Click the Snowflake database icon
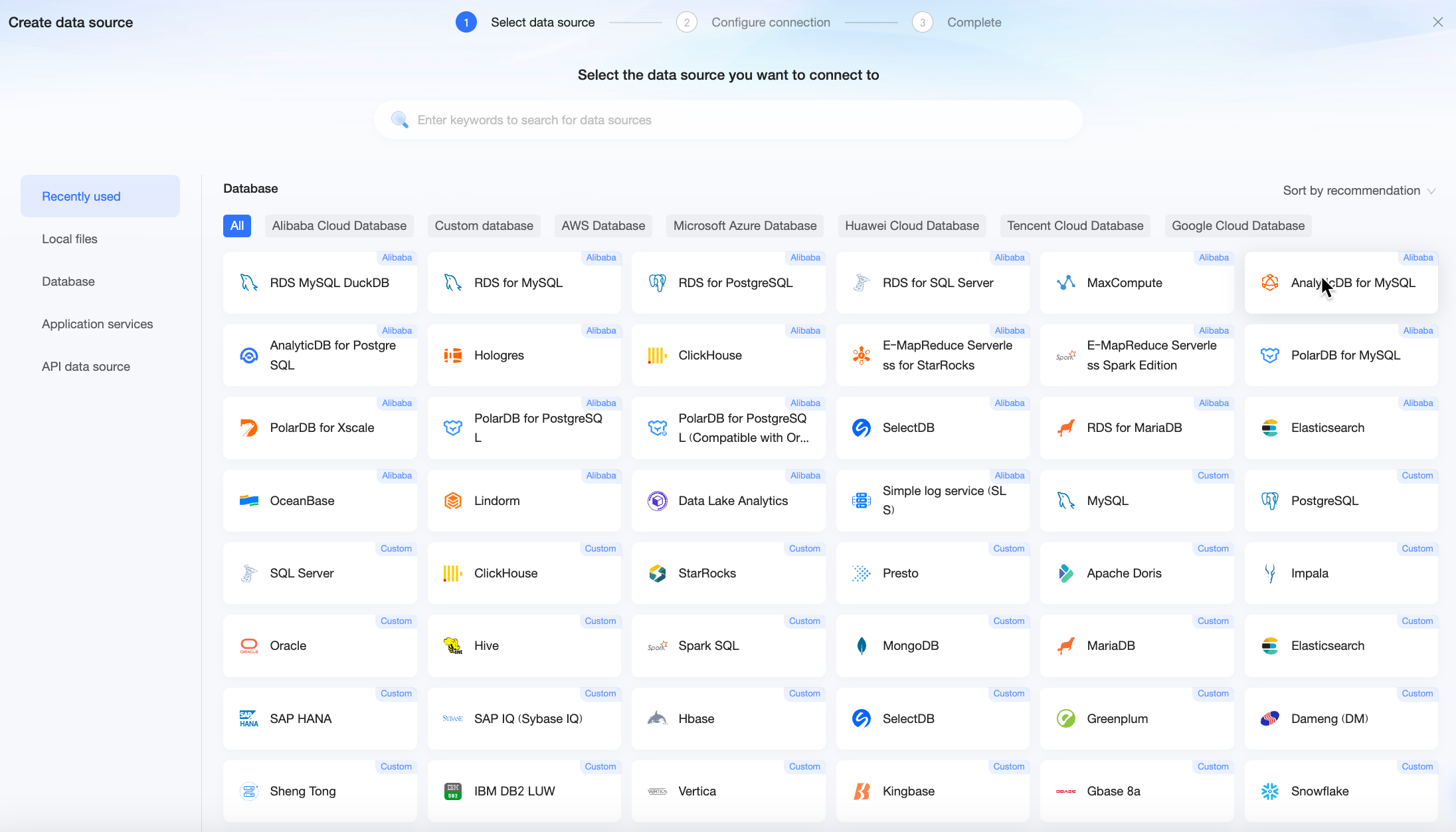 click(1269, 791)
